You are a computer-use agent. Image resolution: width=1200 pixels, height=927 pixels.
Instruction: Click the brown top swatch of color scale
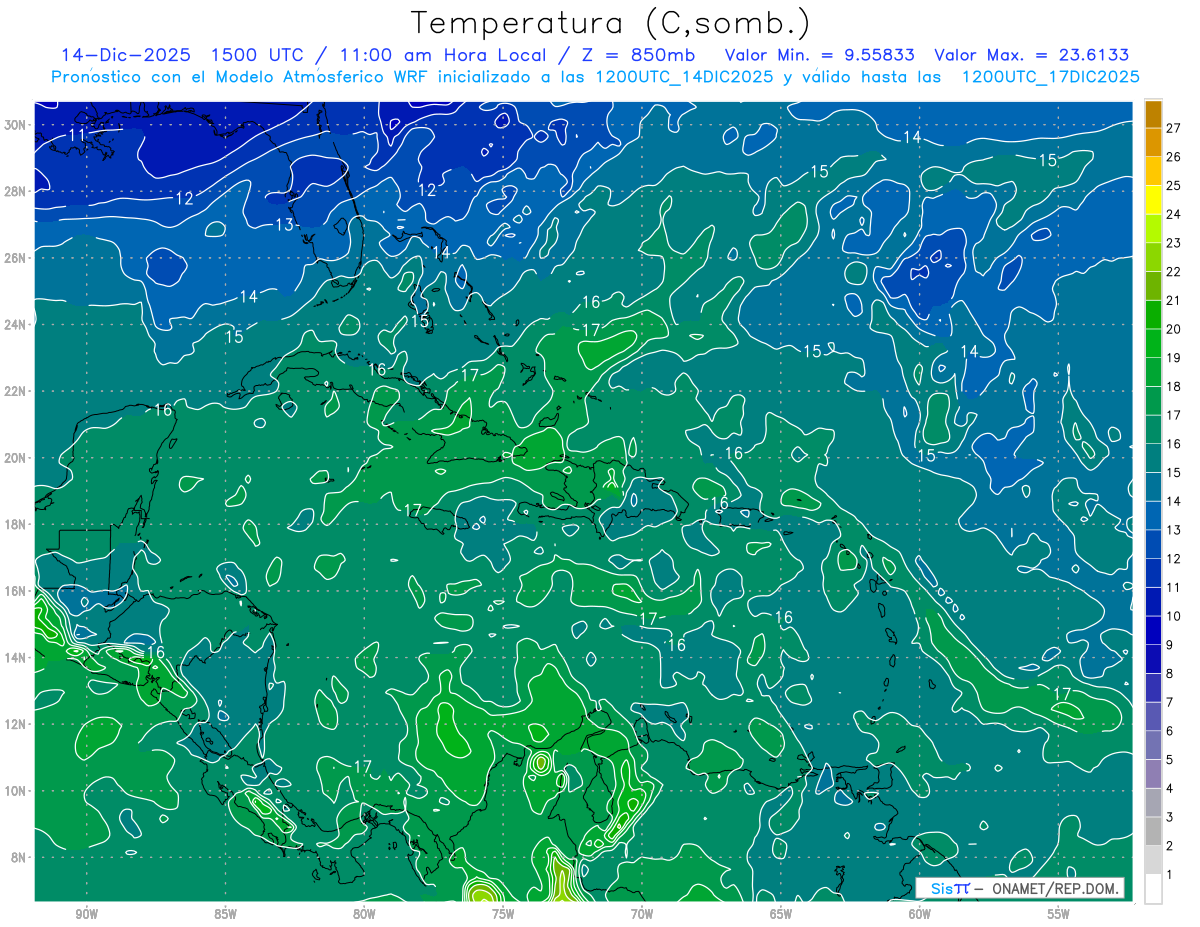click(1153, 113)
